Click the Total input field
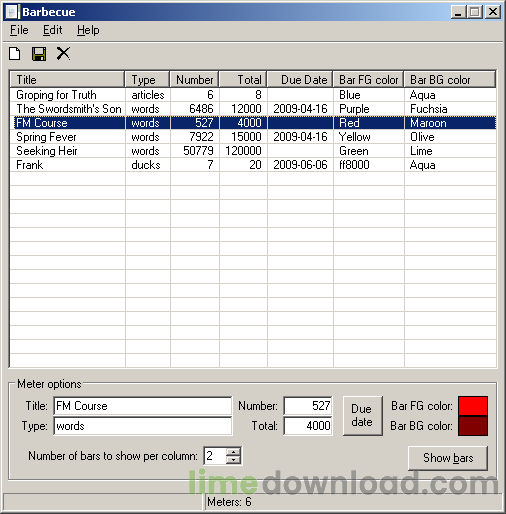This screenshot has height=514, width=506. pos(308,426)
